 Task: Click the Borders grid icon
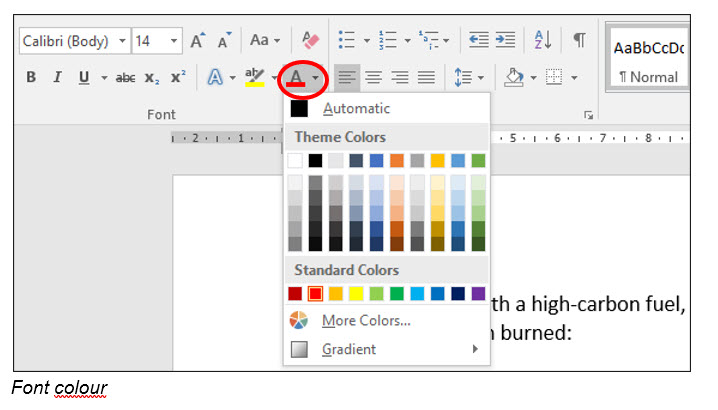click(x=554, y=77)
